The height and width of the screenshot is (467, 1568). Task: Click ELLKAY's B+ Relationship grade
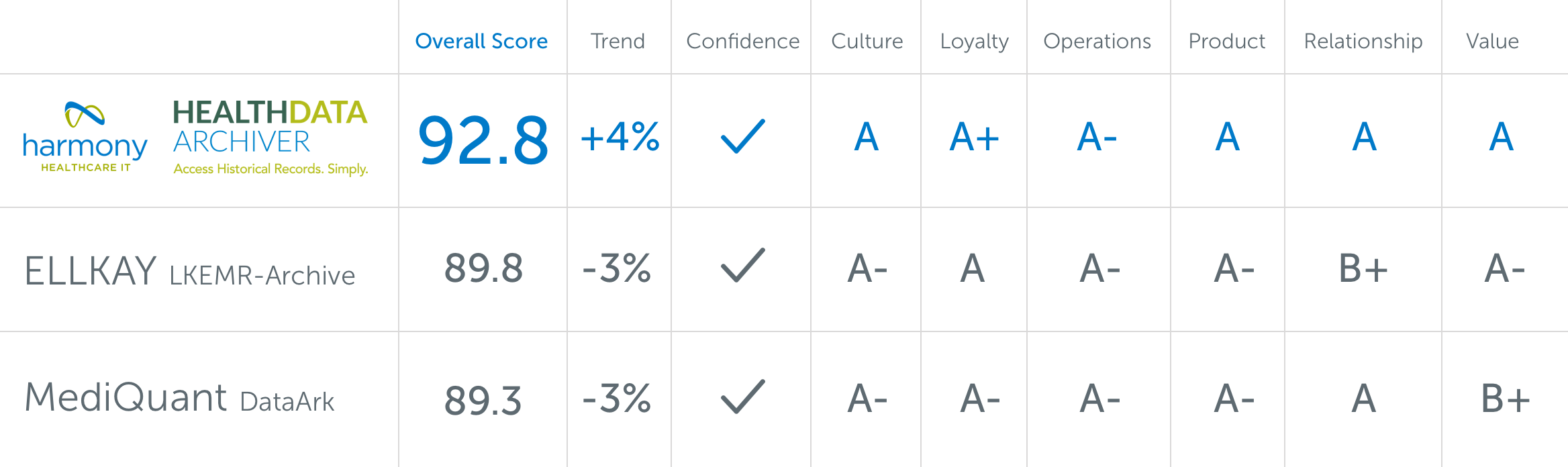tap(1363, 268)
